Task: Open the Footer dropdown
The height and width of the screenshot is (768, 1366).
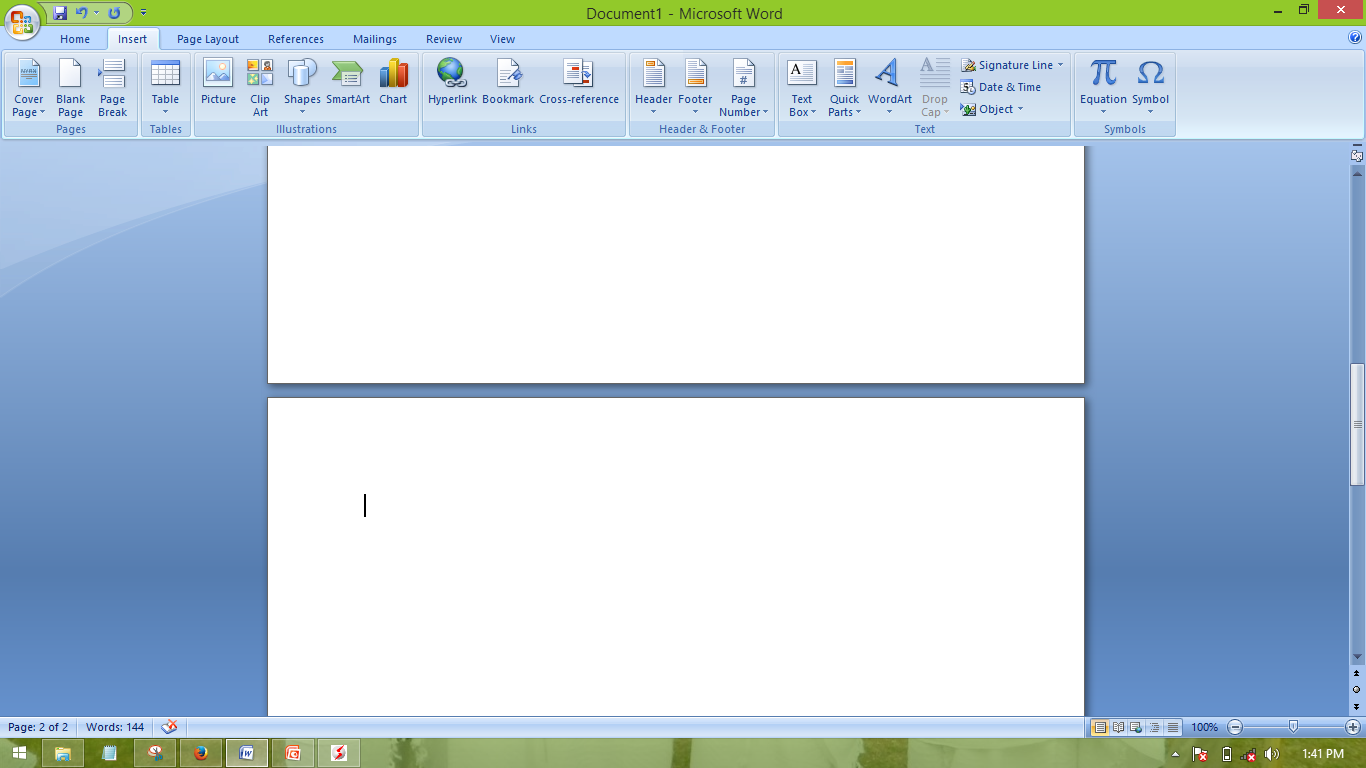Action: coord(695,88)
